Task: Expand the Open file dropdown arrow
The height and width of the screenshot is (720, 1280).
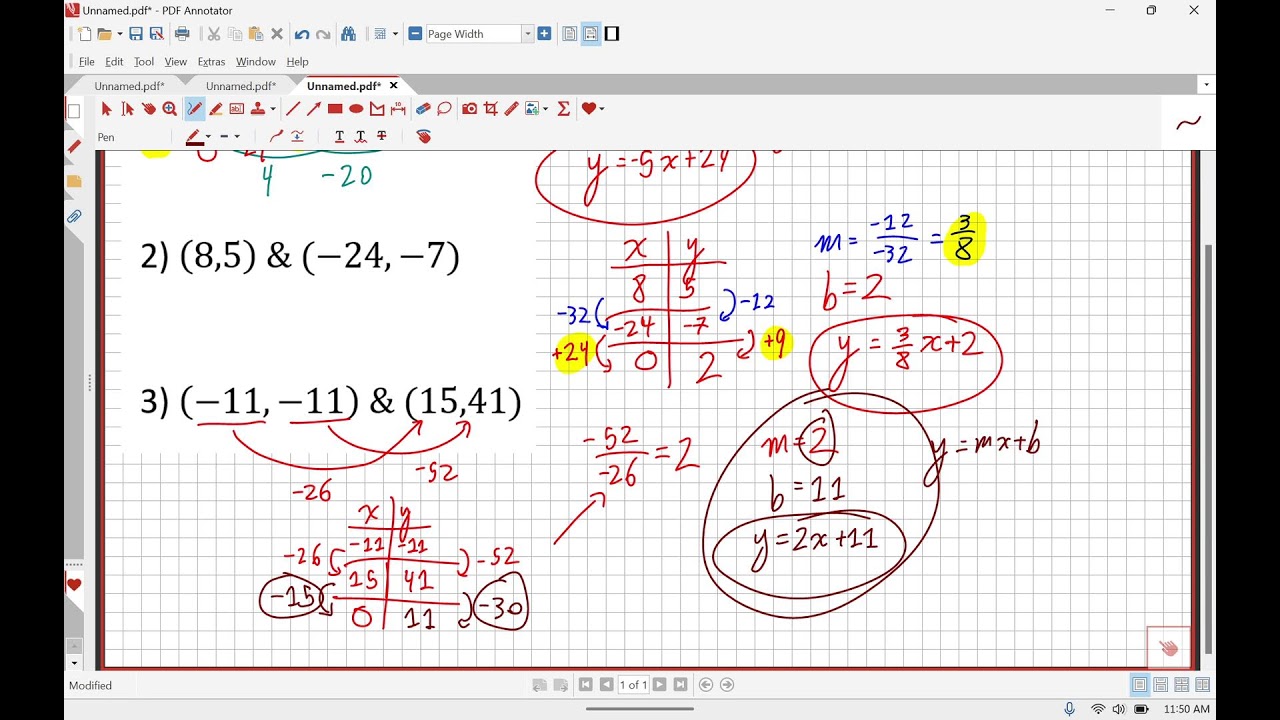Action: (x=119, y=34)
